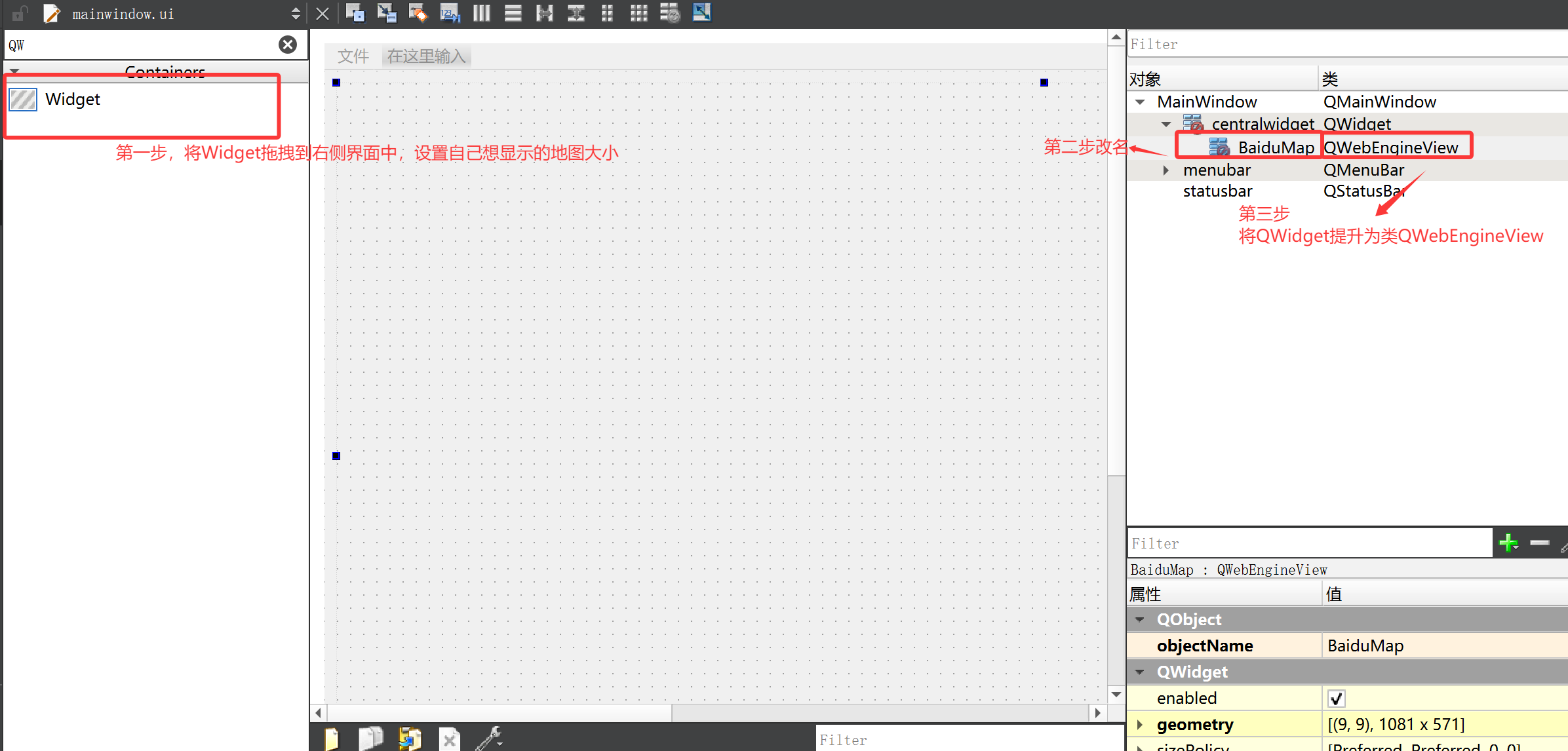This screenshot has height=751, width=1568.
Task: Expand the menubar tree node
Action: [1166, 170]
